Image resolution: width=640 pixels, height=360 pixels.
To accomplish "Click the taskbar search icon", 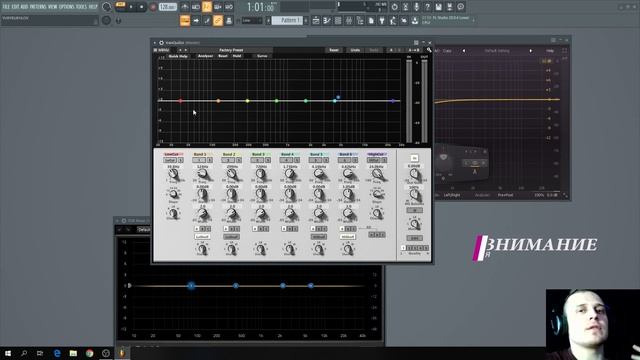I will (x=24, y=353).
